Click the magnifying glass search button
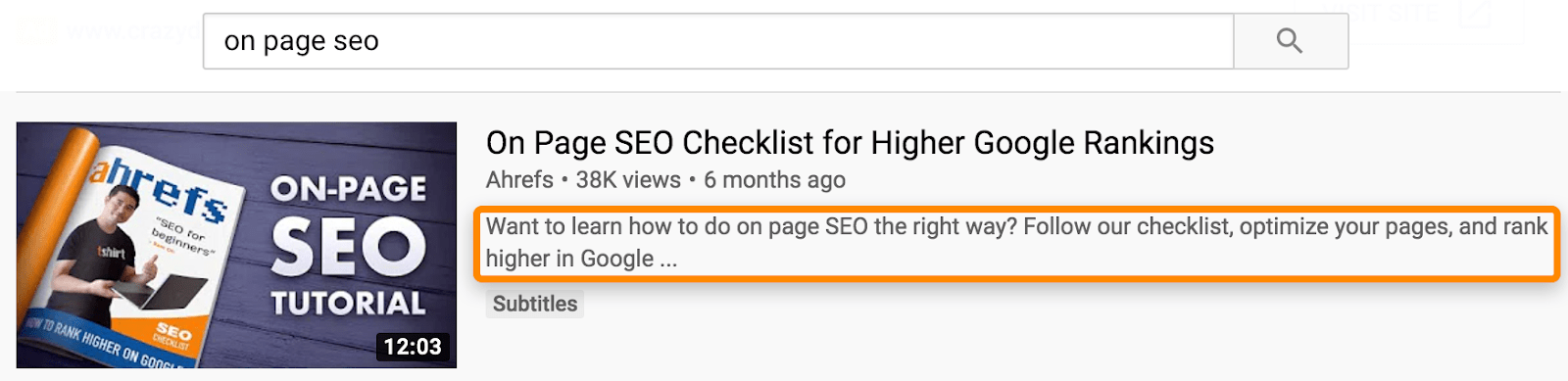 click(x=1290, y=41)
